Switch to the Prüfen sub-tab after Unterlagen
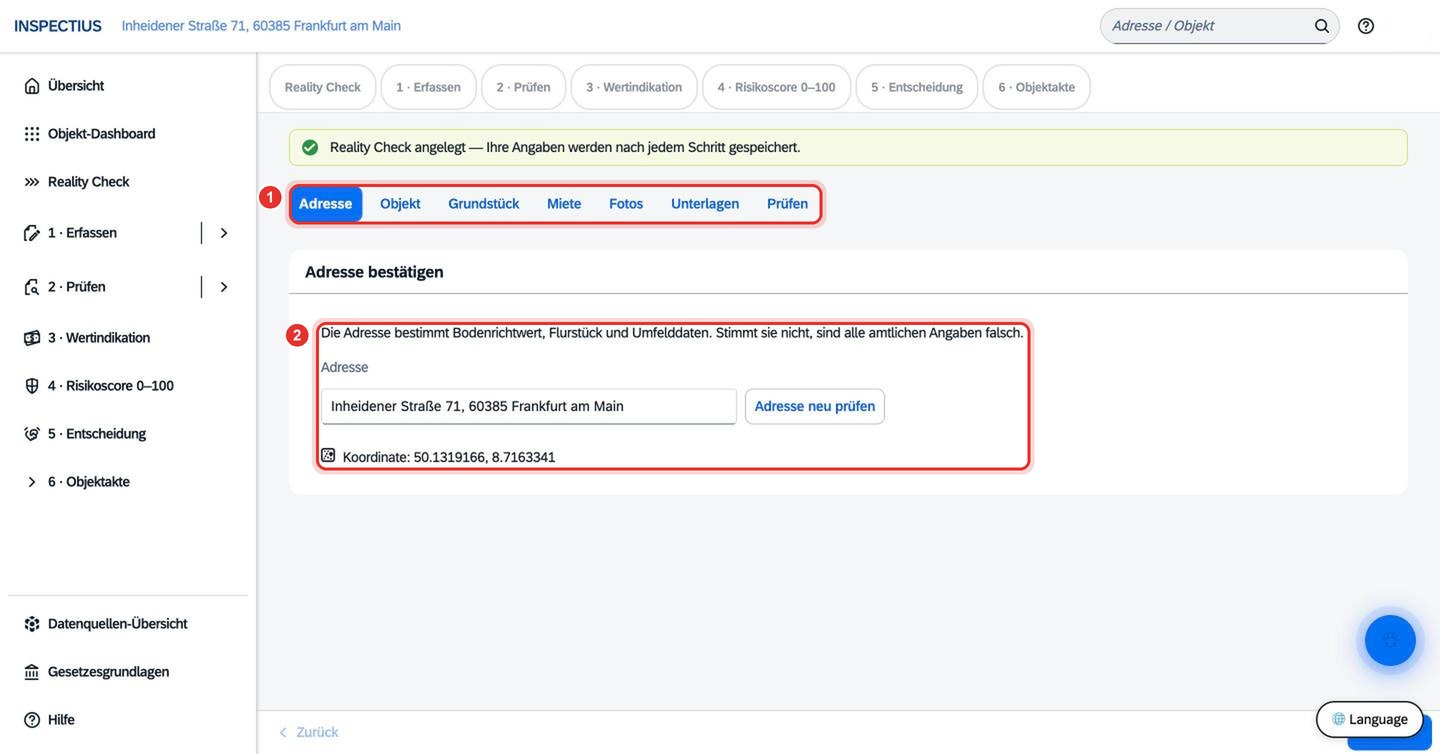 tap(787, 204)
